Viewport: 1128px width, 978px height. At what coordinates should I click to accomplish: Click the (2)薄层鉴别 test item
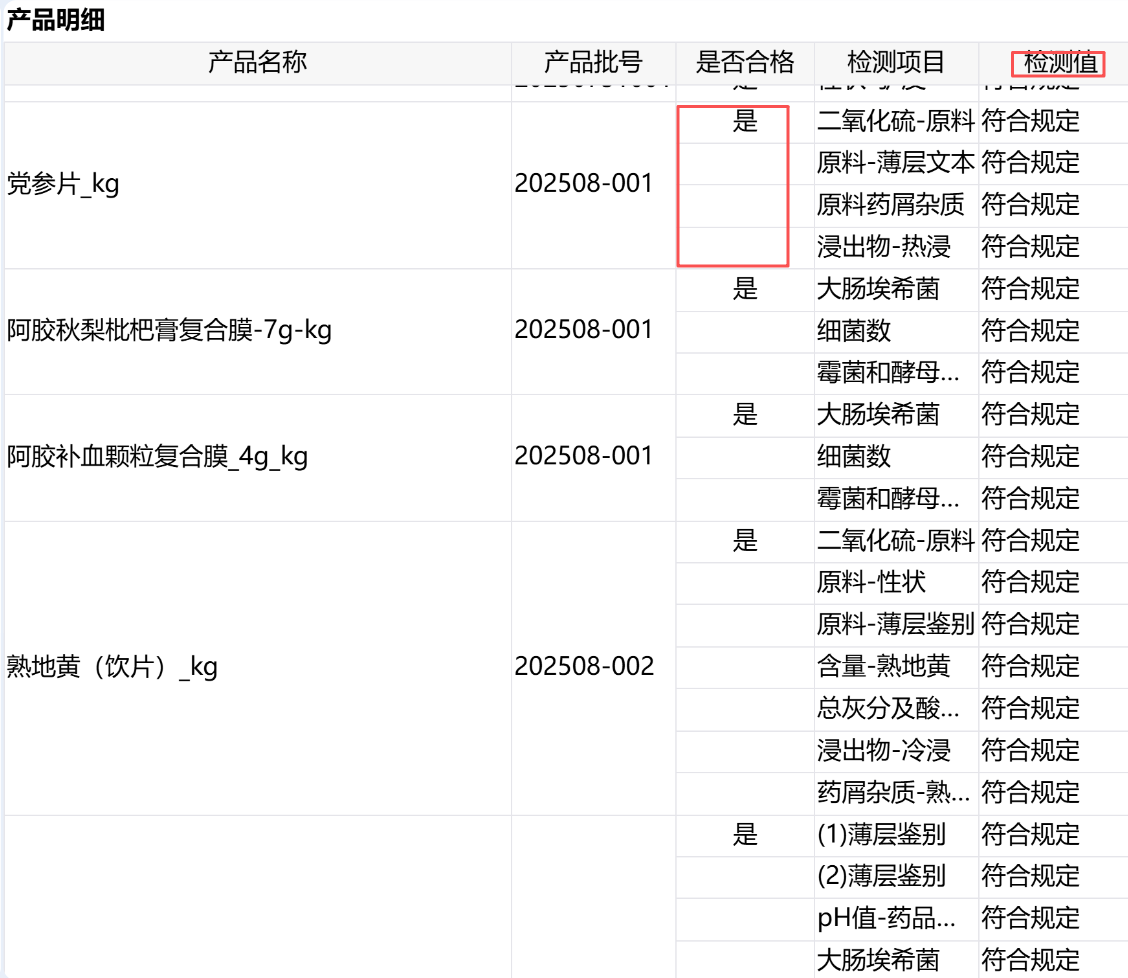881,877
